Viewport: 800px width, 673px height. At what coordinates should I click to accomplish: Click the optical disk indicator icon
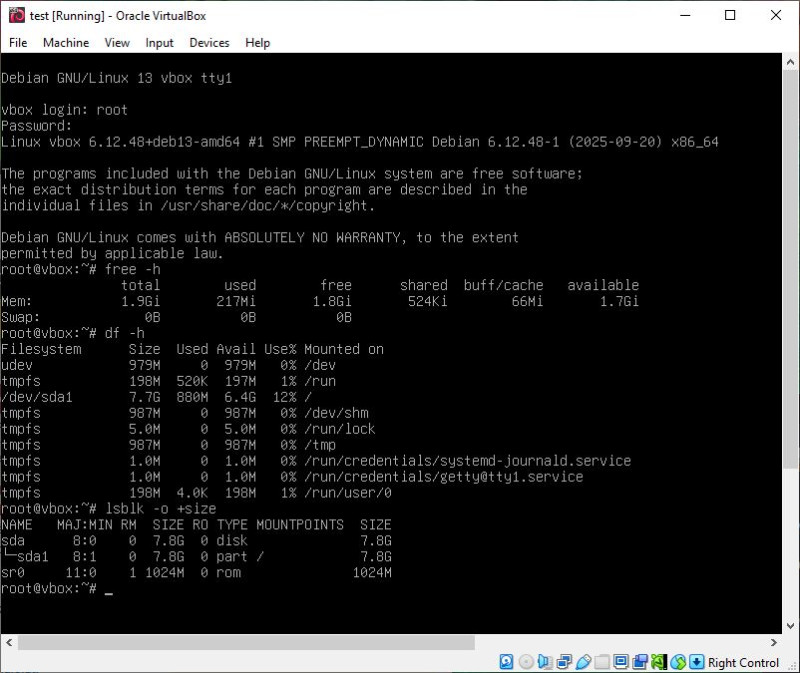pyautogui.click(x=526, y=662)
